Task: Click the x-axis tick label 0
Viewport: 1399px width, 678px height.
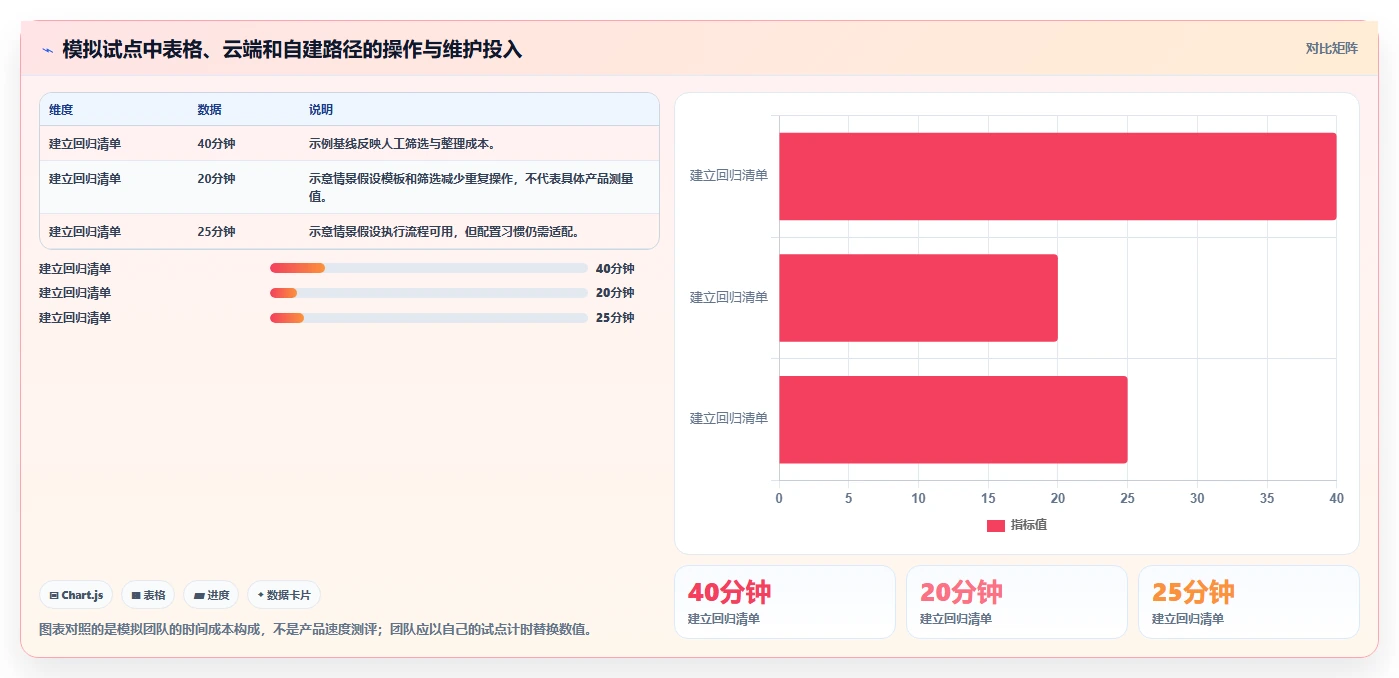Action: pyautogui.click(x=779, y=498)
